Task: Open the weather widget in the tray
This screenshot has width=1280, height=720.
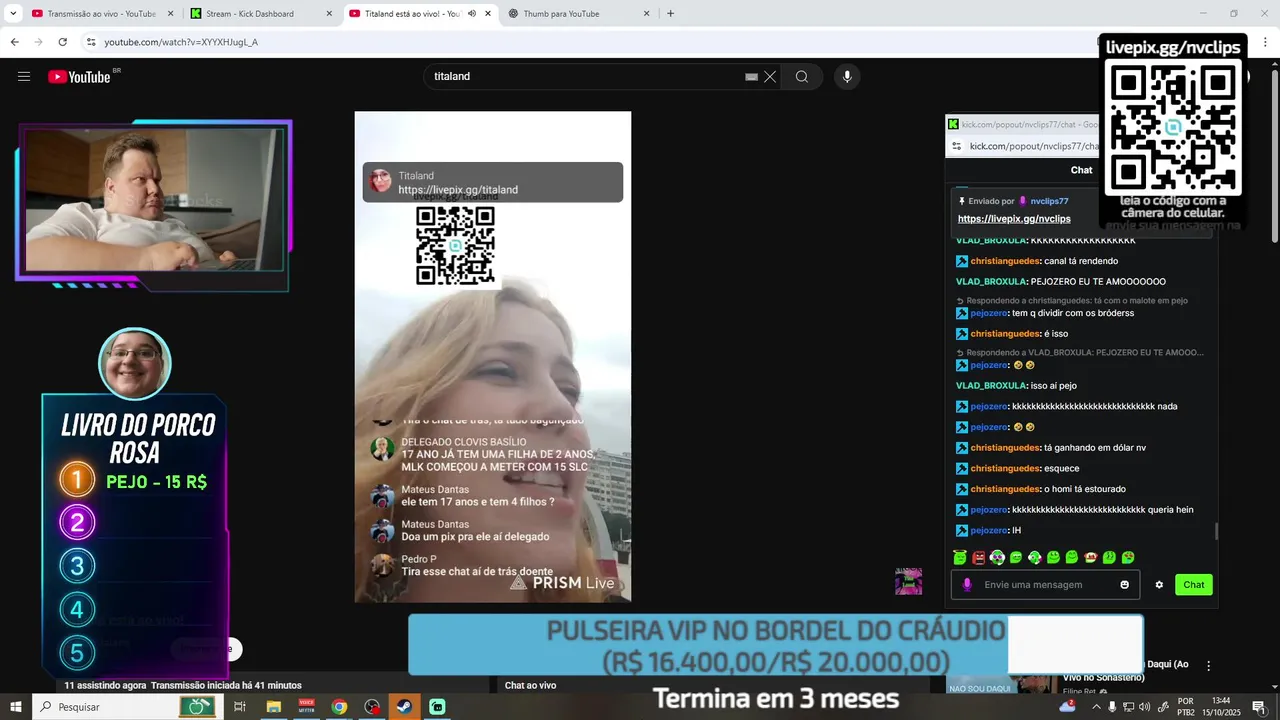Action: tap(1068, 706)
